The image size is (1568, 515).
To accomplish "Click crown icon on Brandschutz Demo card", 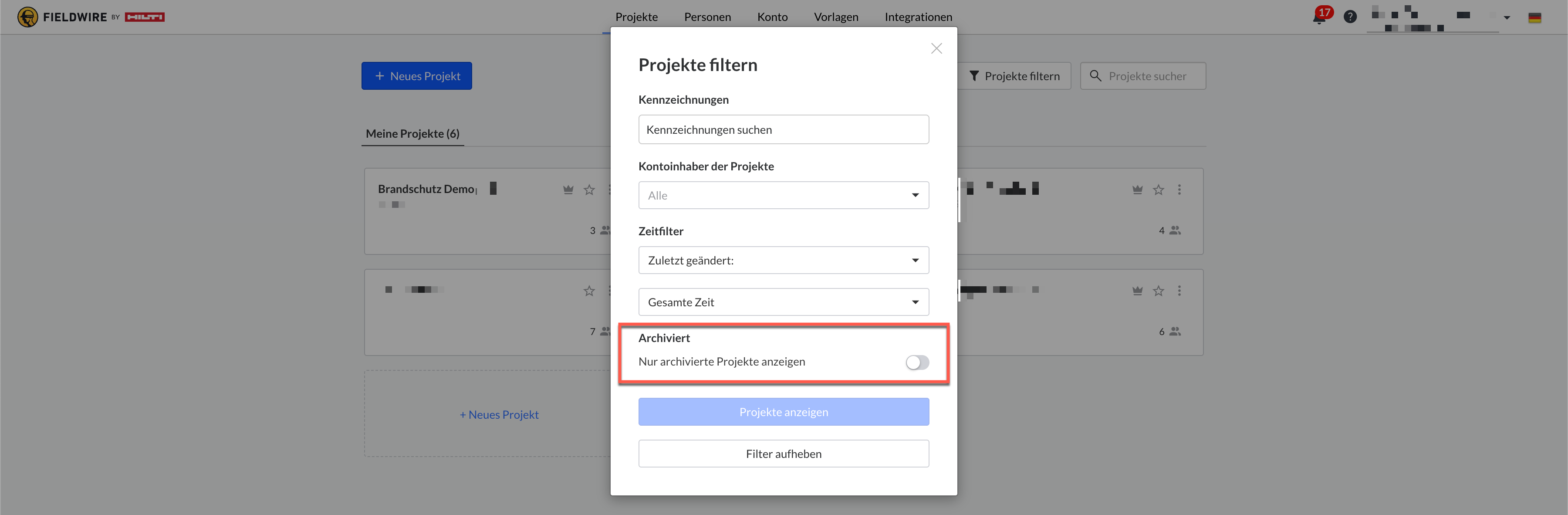I will pyautogui.click(x=568, y=190).
